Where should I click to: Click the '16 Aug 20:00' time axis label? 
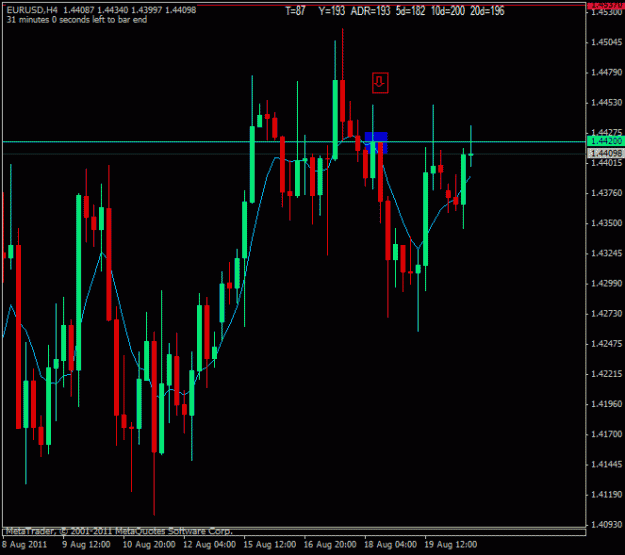(x=330, y=545)
